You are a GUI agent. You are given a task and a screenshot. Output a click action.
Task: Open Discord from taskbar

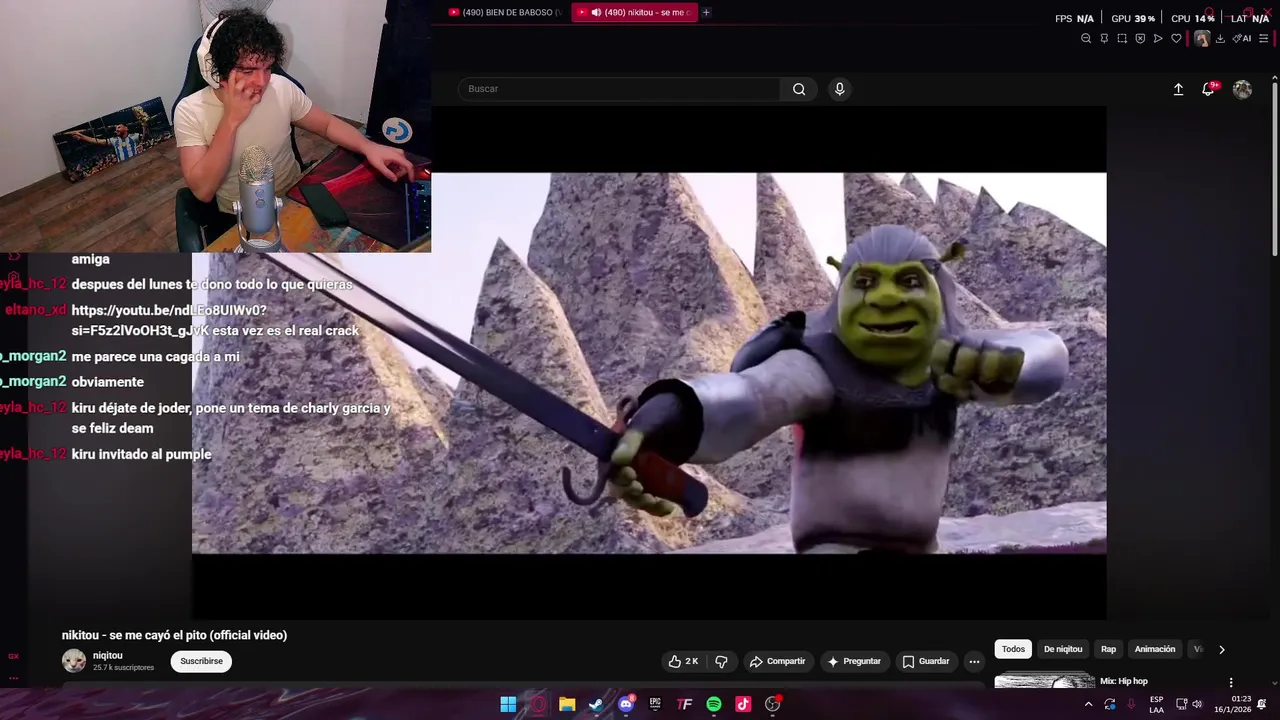coord(626,704)
